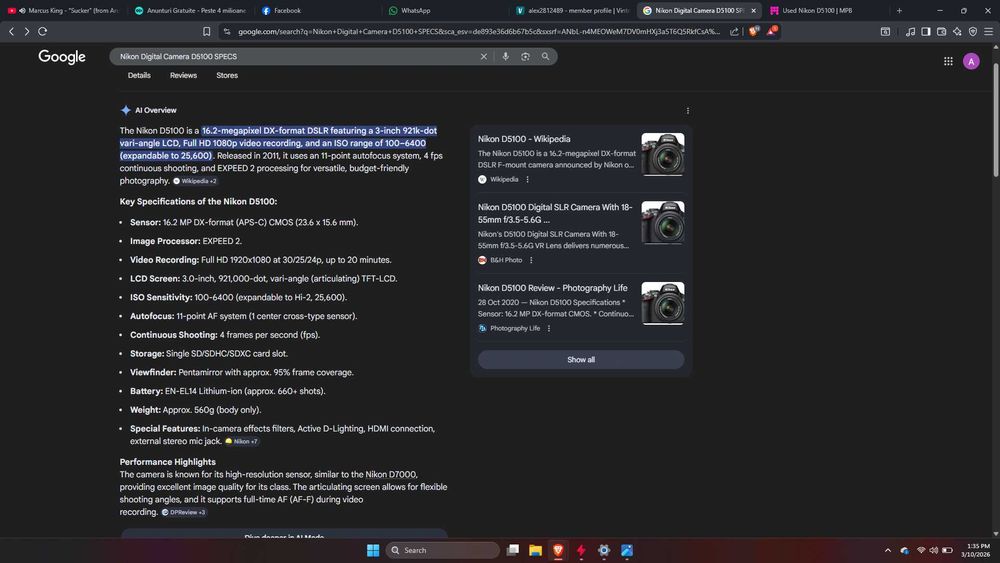1000x563 pixels.
Task: Open AI Overview more options menu
Action: click(688, 110)
